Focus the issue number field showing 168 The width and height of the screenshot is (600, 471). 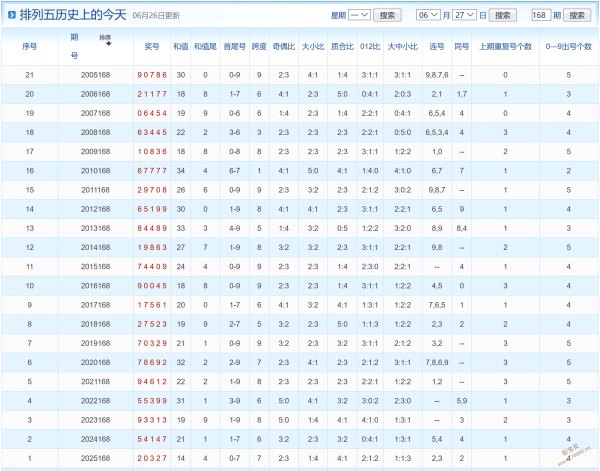coord(541,15)
